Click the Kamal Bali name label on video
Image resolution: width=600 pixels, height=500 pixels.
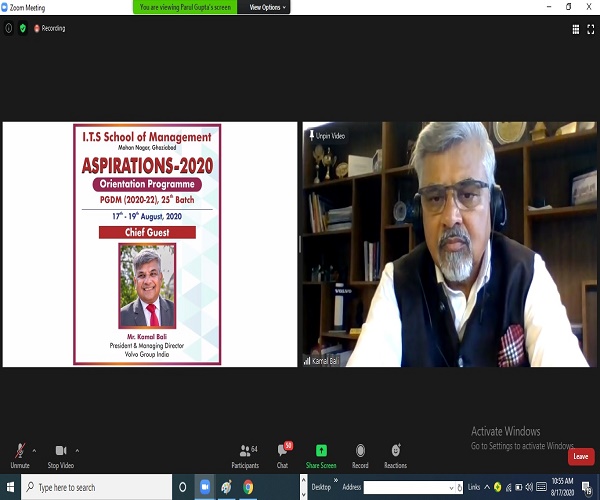(326, 361)
